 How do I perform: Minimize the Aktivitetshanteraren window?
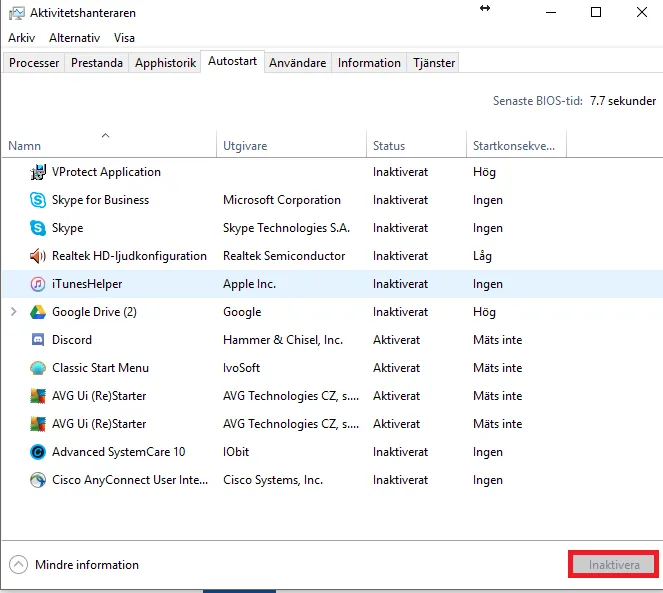(551, 12)
